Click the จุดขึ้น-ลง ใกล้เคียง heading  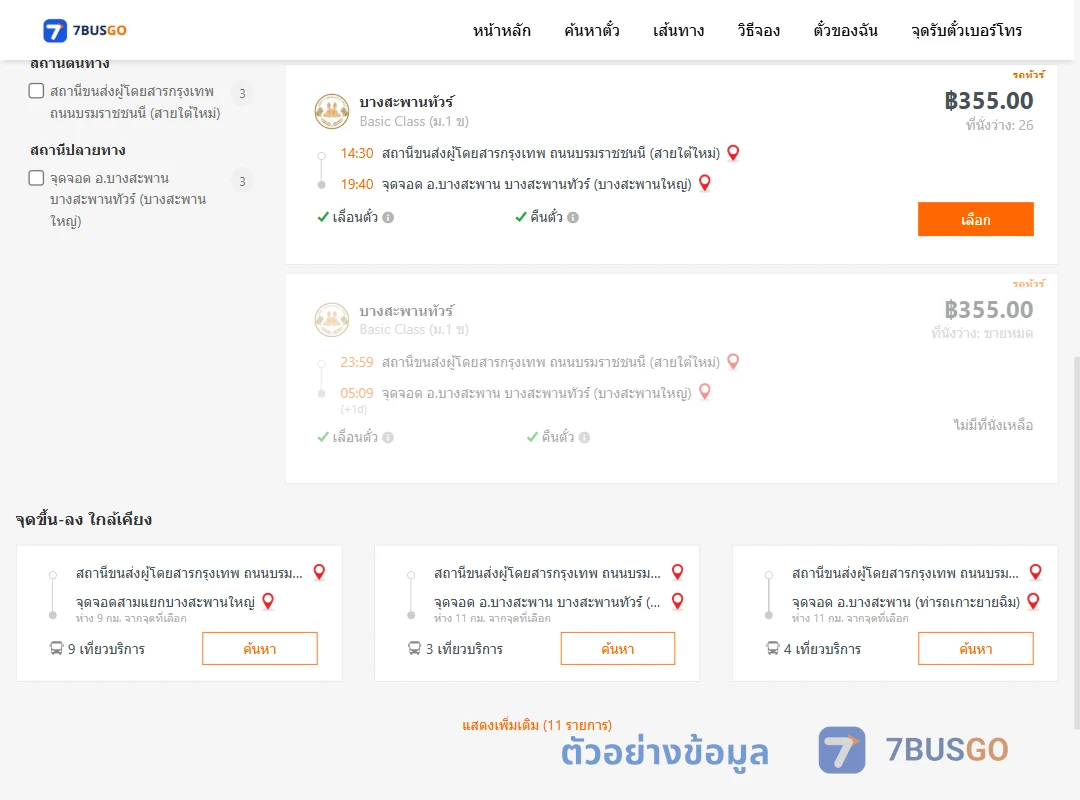84,520
